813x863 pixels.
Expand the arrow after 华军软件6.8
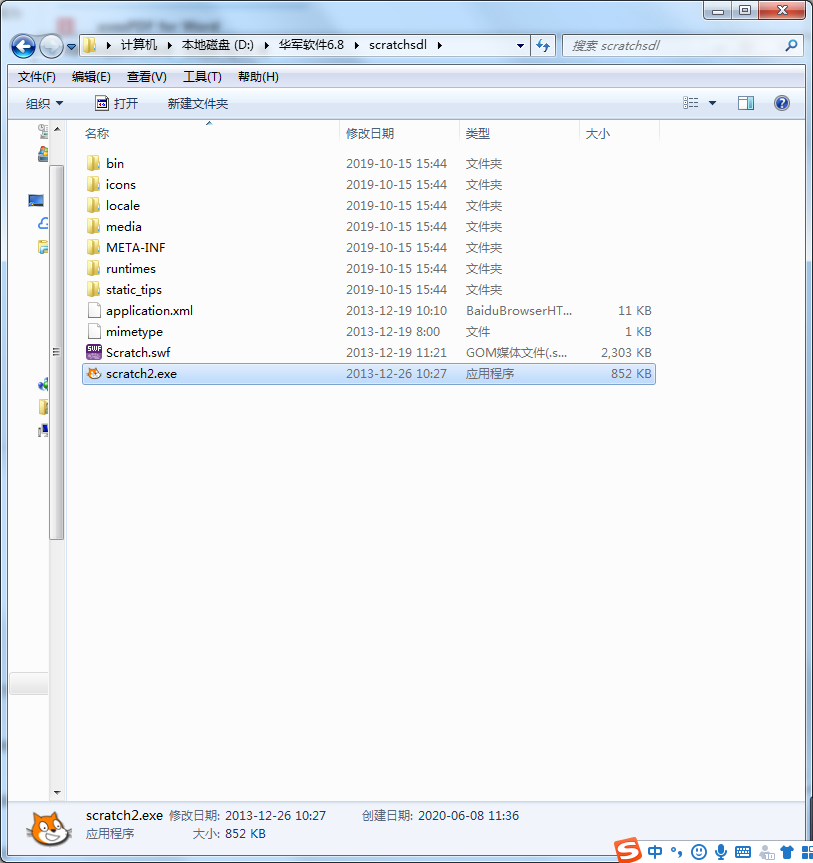pos(357,45)
